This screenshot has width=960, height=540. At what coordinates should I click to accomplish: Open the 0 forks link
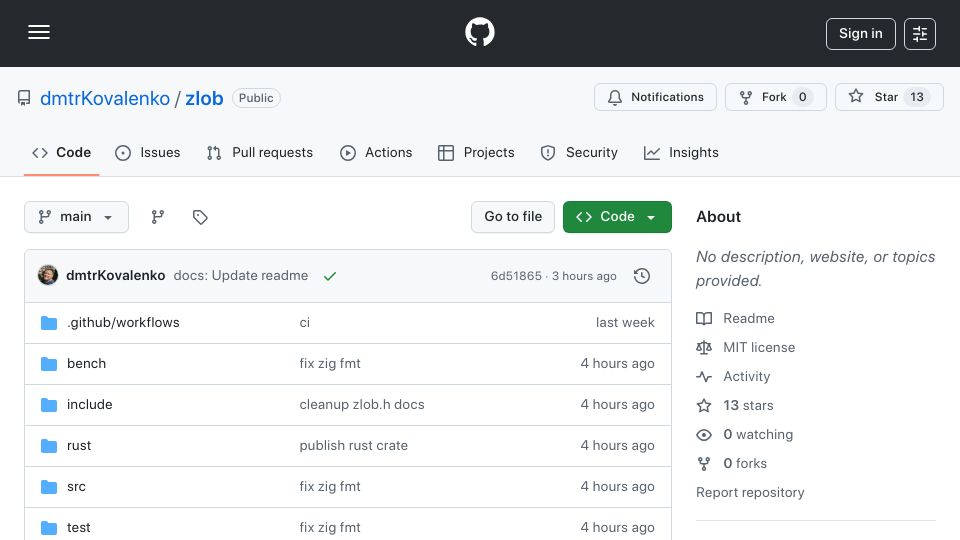[x=745, y=463]
